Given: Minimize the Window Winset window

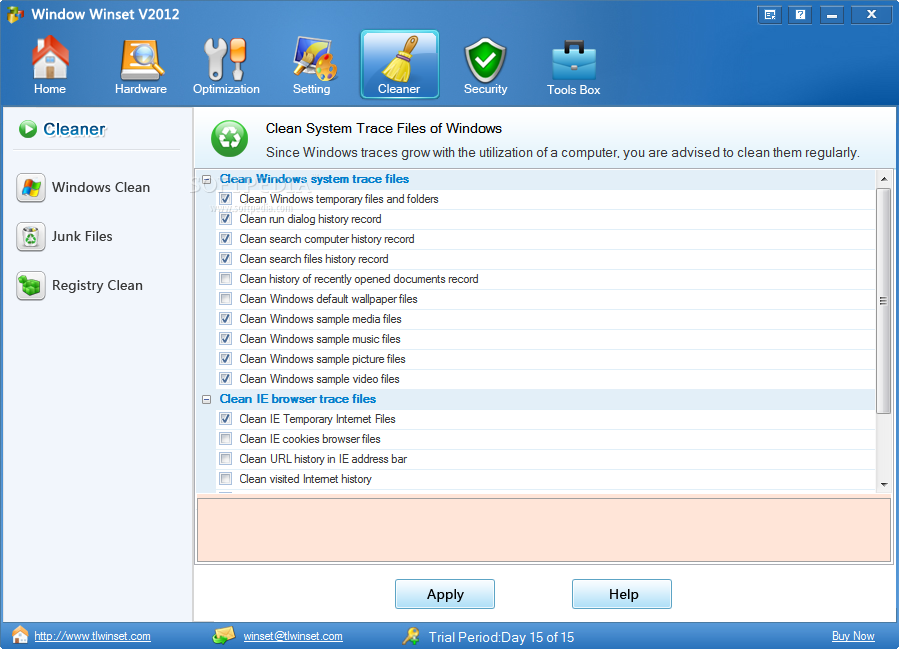Looking at the screenshot, I should point(831,15).
